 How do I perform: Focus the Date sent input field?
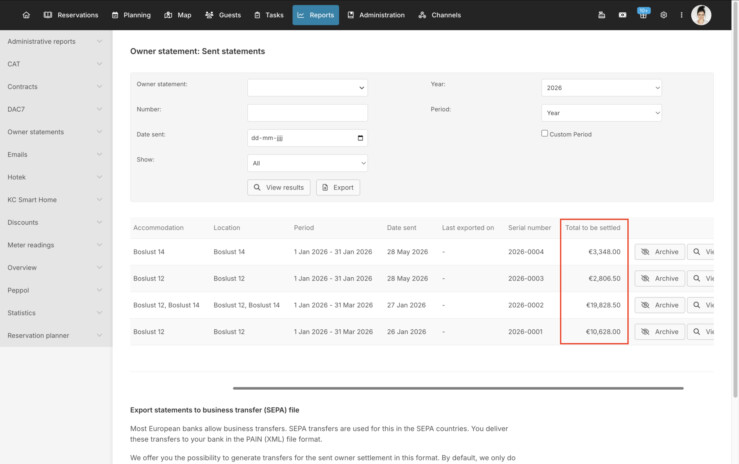click(307, 138)
